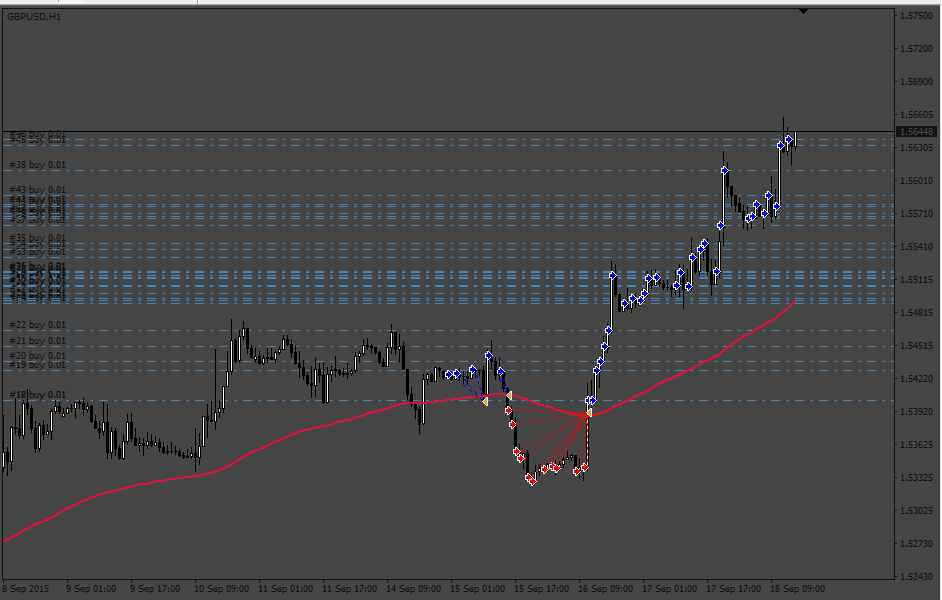The width and height of the screenshot is (942, 600).
Task: Click price scale value 1.55410
Action: pos(916,247)
